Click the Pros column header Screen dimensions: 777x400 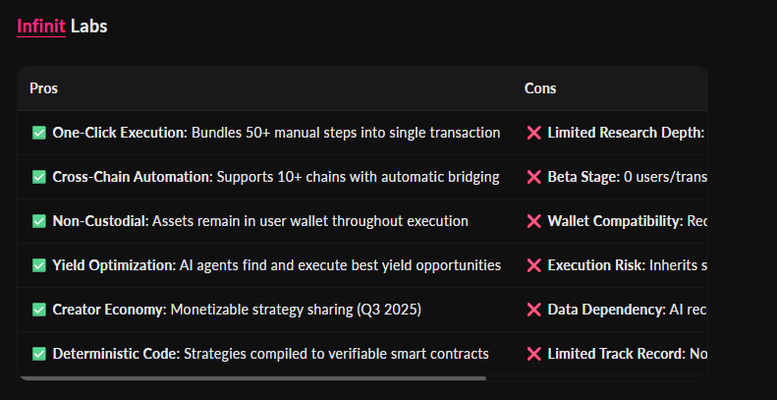44,88
